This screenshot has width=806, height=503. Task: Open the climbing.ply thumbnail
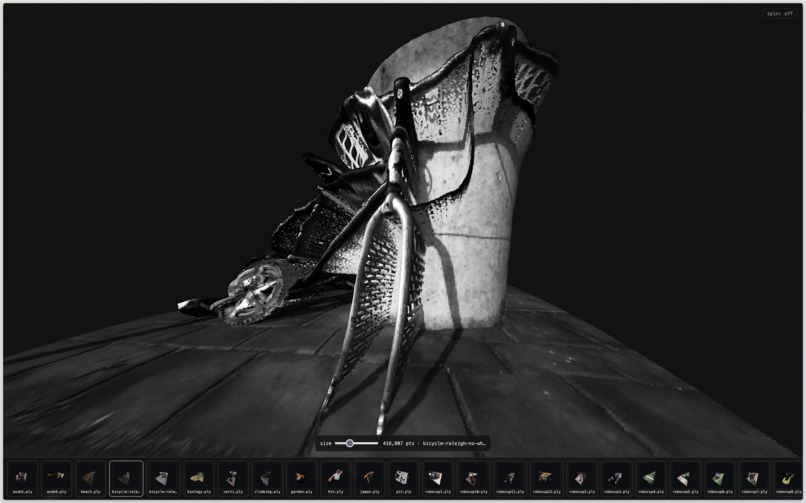[x=267, y=478]
